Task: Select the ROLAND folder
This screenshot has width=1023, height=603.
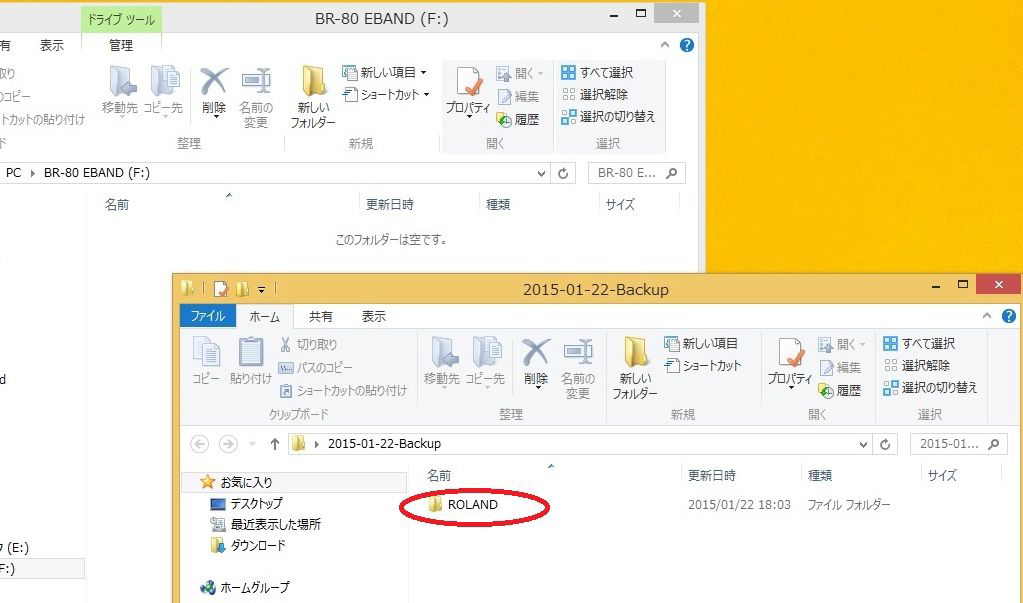Action: coord(463,504)
